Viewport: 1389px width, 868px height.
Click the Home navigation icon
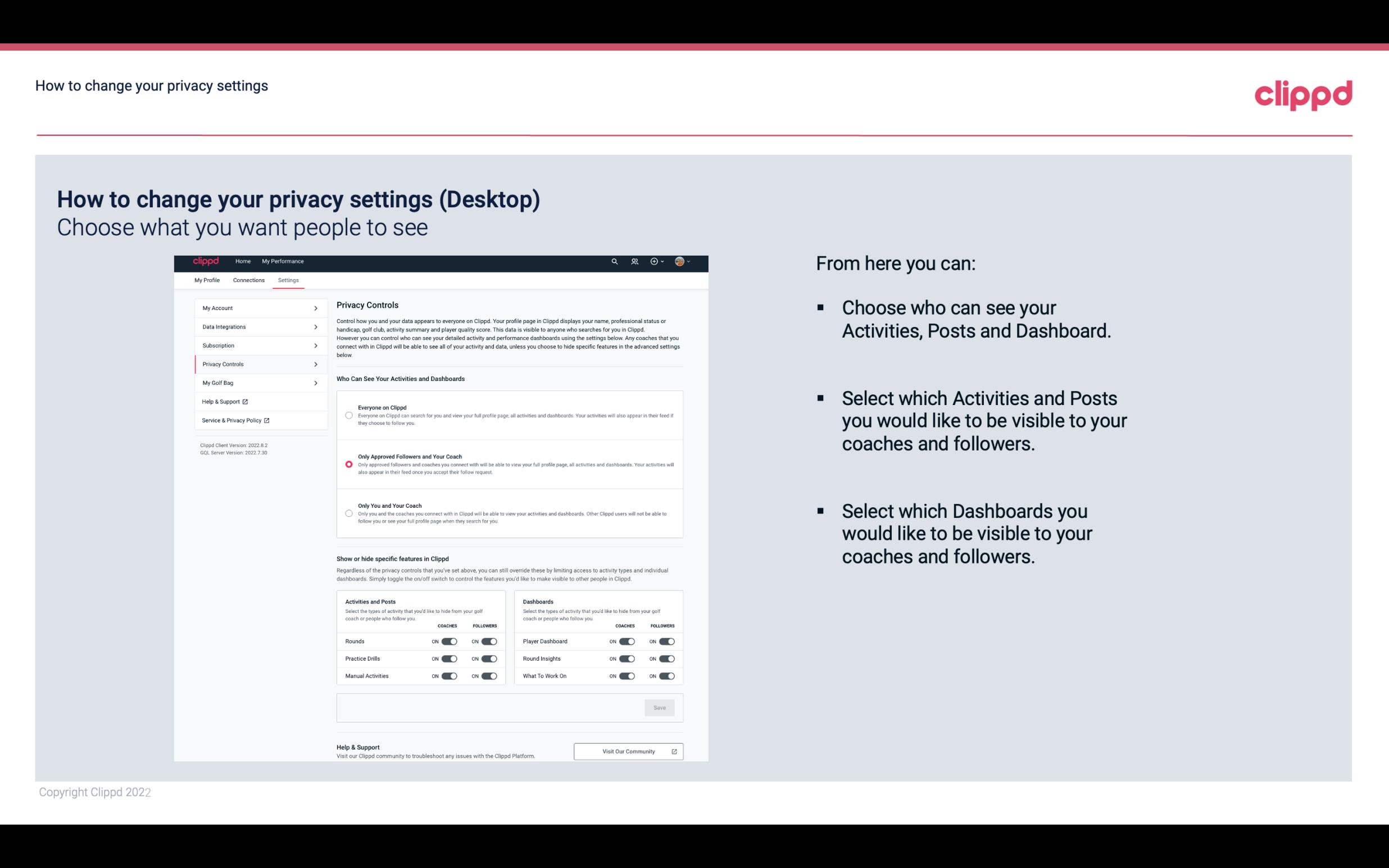[243, 261]
